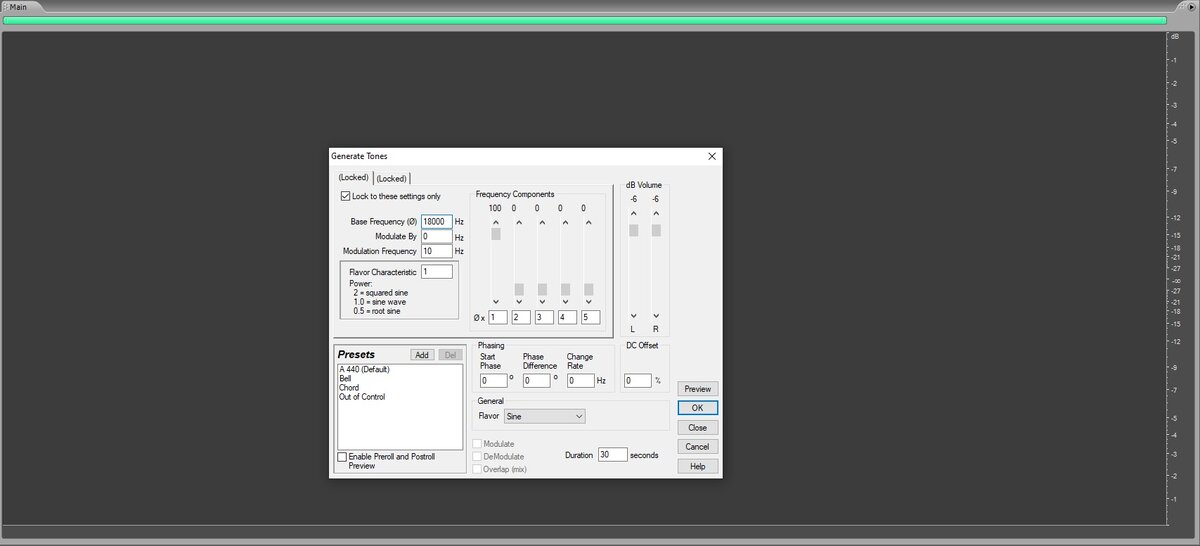Click the second frequency component slider thumb
This screenshot has height=546, width=1200.
point(518,290)
